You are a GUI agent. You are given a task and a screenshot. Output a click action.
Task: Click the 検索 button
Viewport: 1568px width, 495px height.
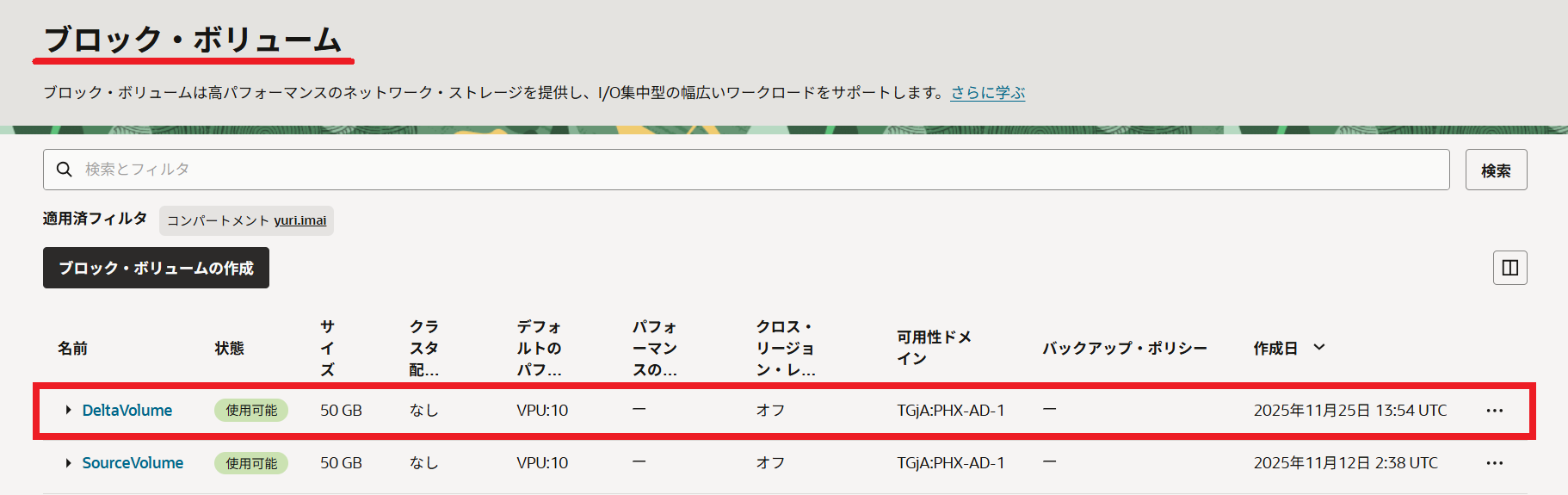click(1496, 170)
